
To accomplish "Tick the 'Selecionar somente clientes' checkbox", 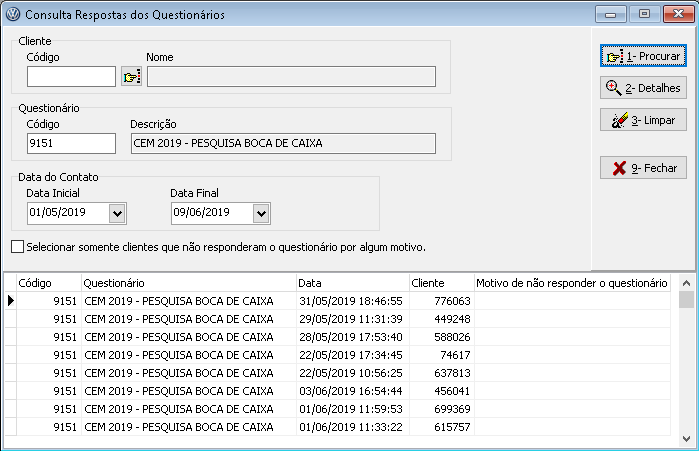I will [x=17, y=246].
